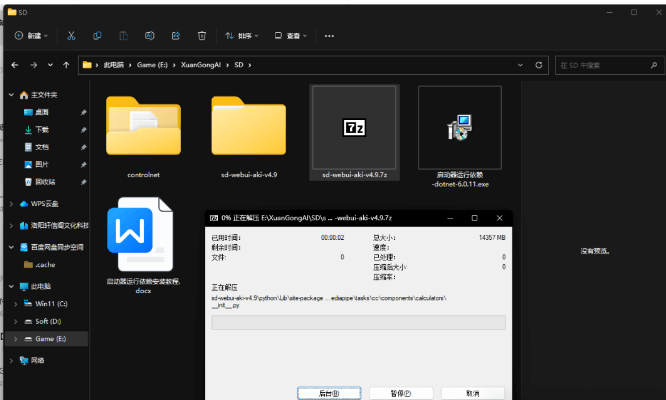The image size is (666, 400).
Task: Click the Share icon in toolbar
Action: coord(176,36)
